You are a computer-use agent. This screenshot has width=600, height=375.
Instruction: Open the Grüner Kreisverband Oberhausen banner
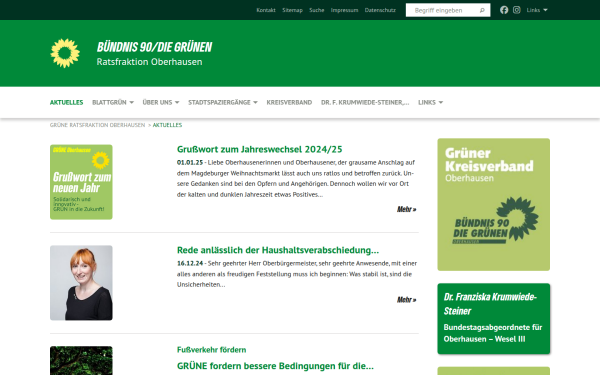coord(494,204)
